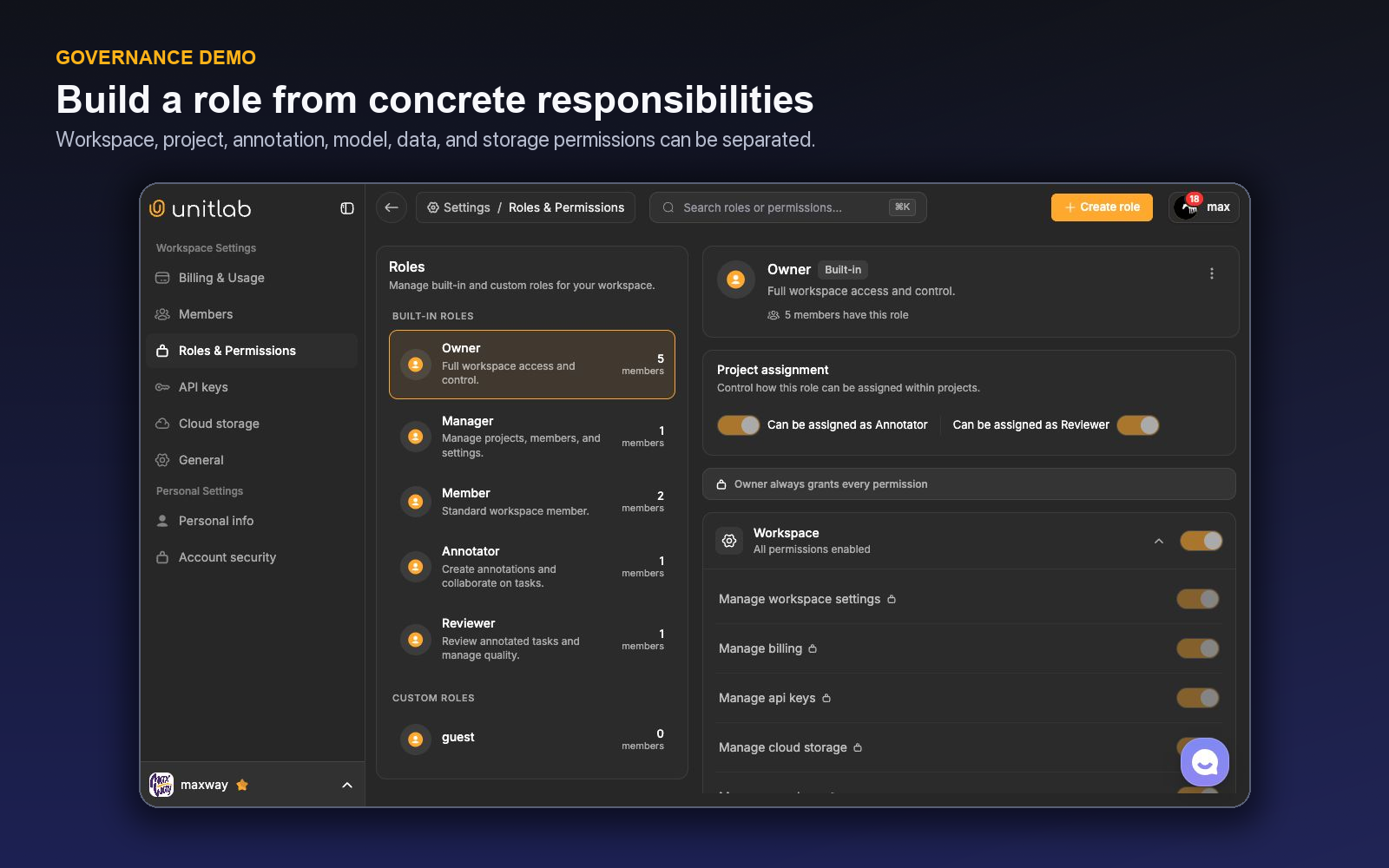Open Billing & Usage settings
Viewport: 1389px width, 868px height.
point(252,278)
